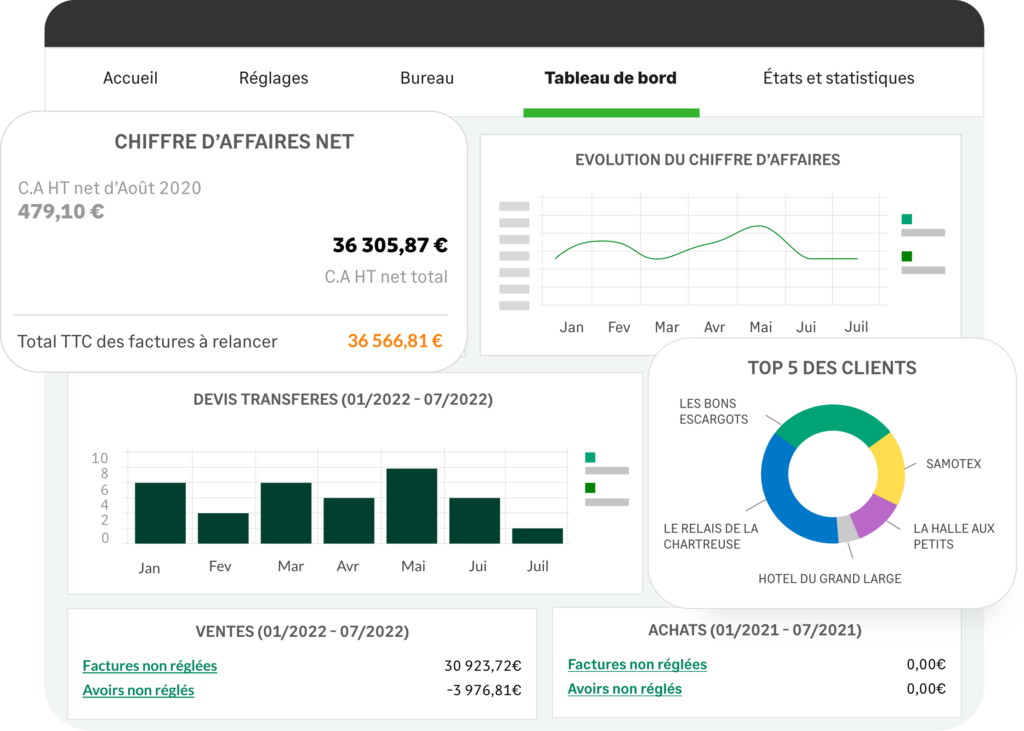Image resolution: width=1024 pixels, height=731 pixels.
Task: Open Factures non réglées under Ventes
Action: click(149, 666)
